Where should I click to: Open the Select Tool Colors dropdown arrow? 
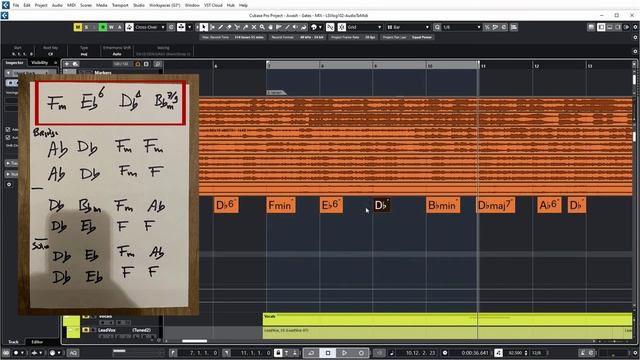320,27
